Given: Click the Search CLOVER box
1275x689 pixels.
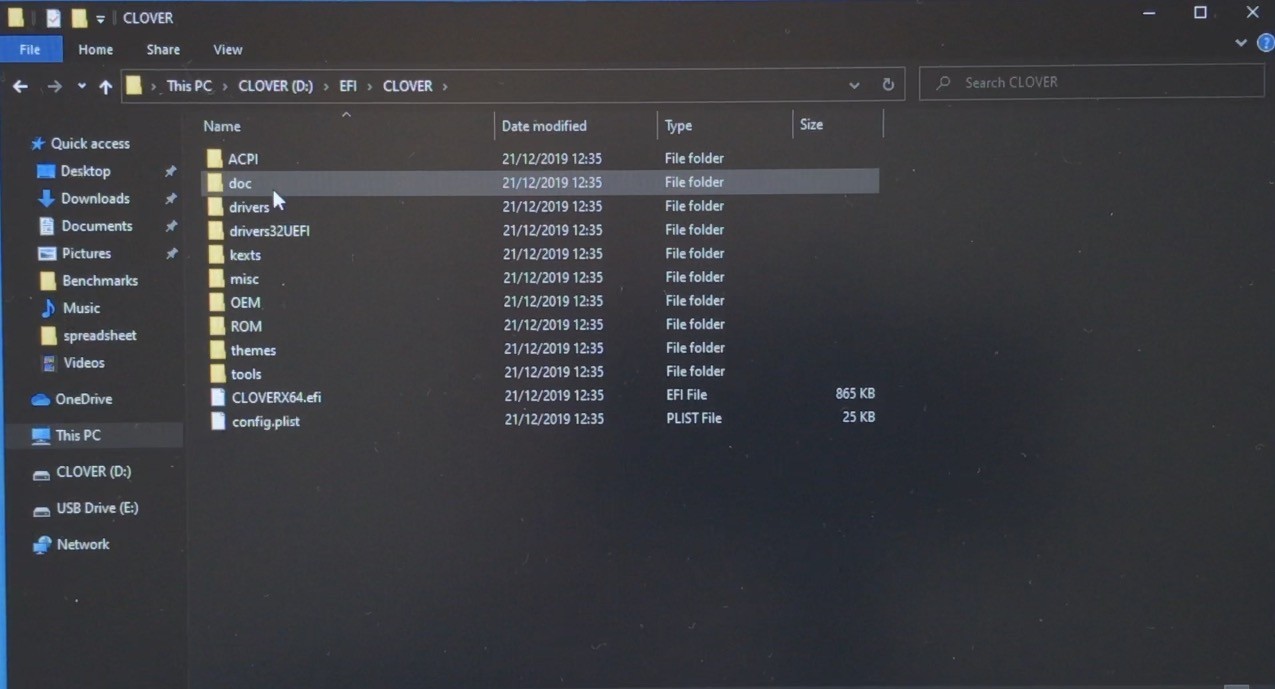Looking at the screenshot, I should coord(1091,83).
